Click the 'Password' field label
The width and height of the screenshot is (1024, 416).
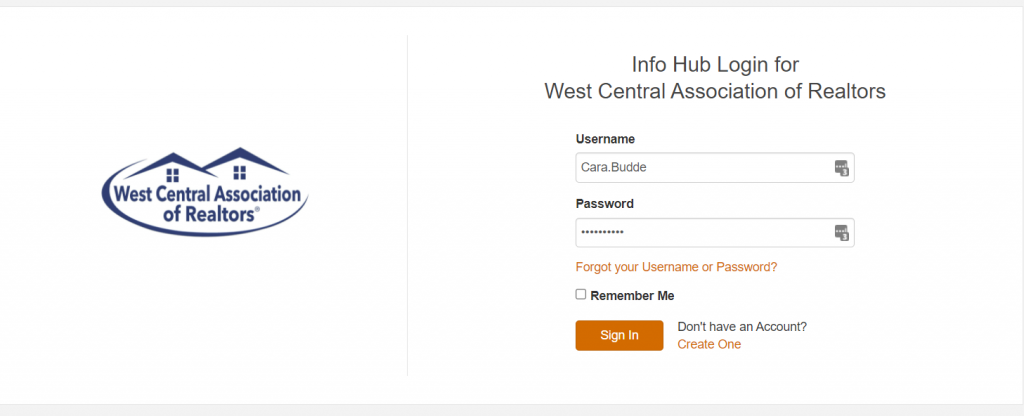coord(605,204)
